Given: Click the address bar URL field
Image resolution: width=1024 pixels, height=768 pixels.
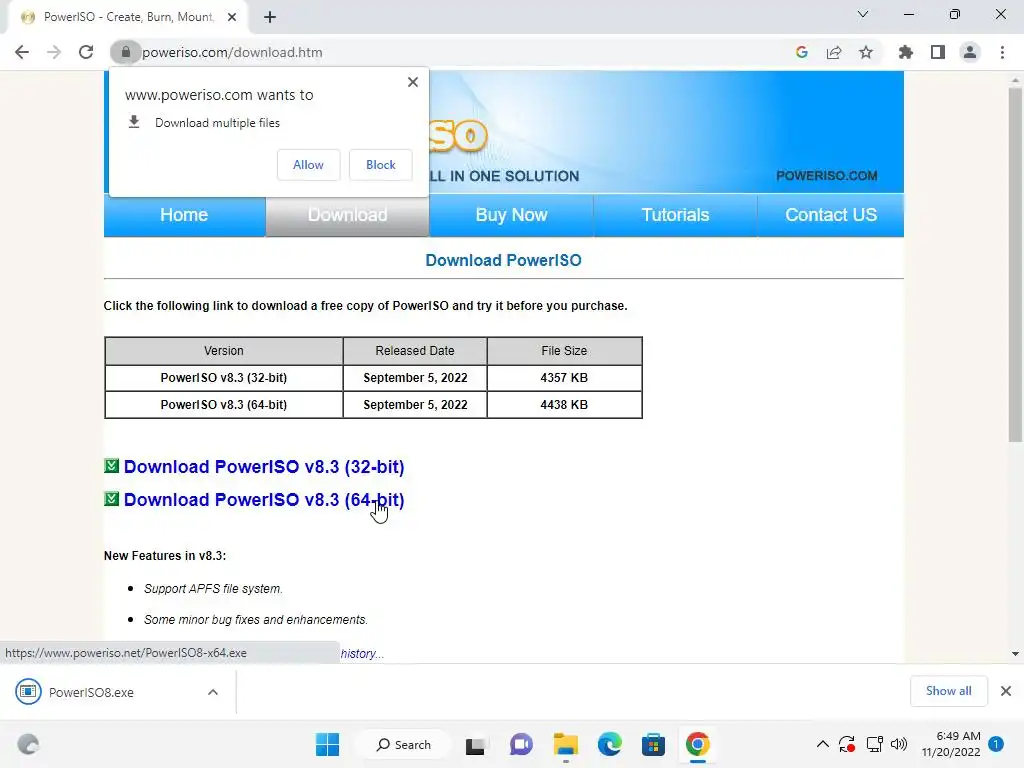Looking at the screenshot, I should [x=457, y=52].
